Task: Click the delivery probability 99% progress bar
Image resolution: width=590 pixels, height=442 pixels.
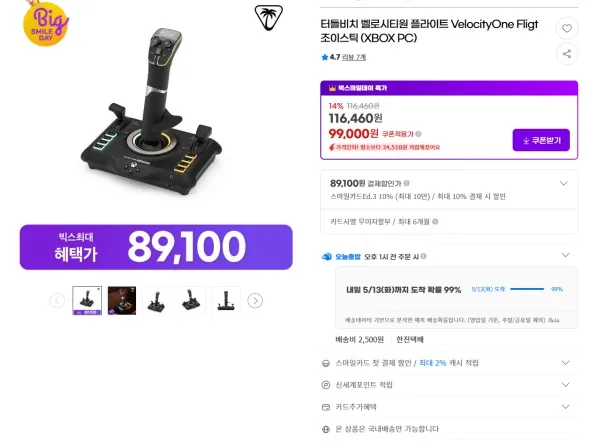Action: coord(527,289)
